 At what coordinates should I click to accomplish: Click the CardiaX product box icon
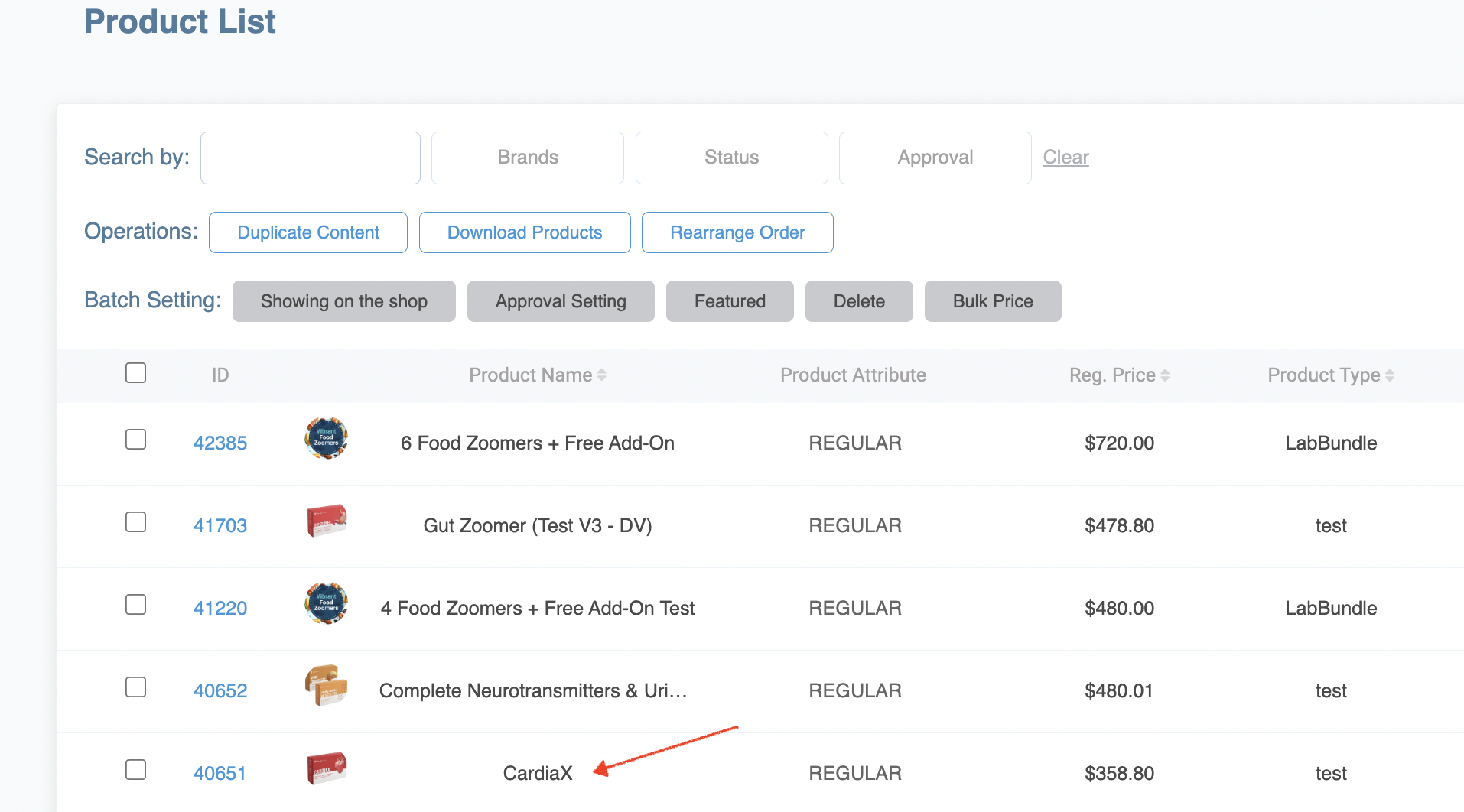point(327,769)
